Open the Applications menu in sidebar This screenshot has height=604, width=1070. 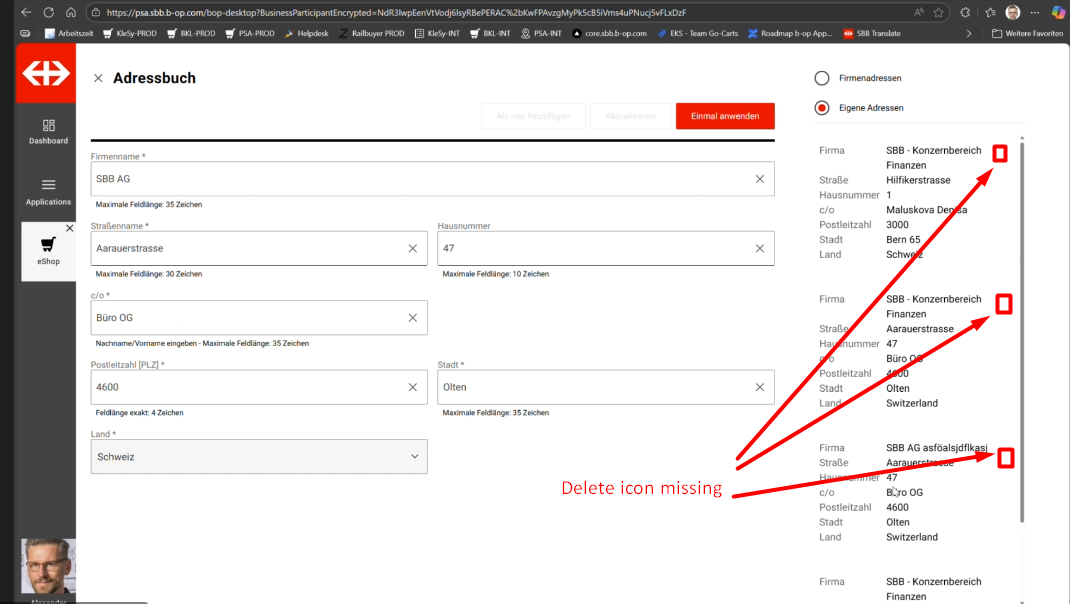coord(48,191)
